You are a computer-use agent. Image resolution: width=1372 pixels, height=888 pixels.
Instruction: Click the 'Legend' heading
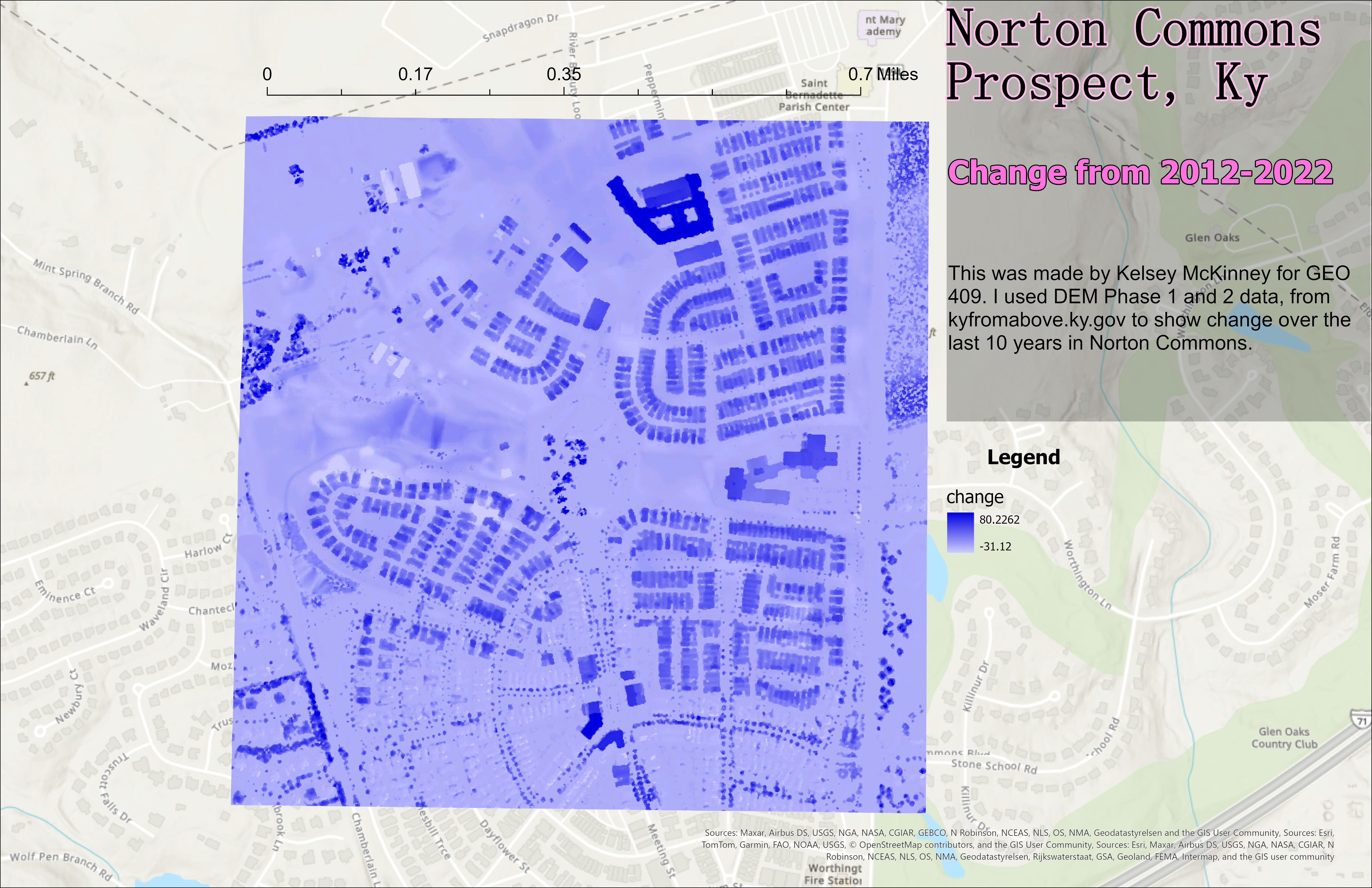point(1023,457)
